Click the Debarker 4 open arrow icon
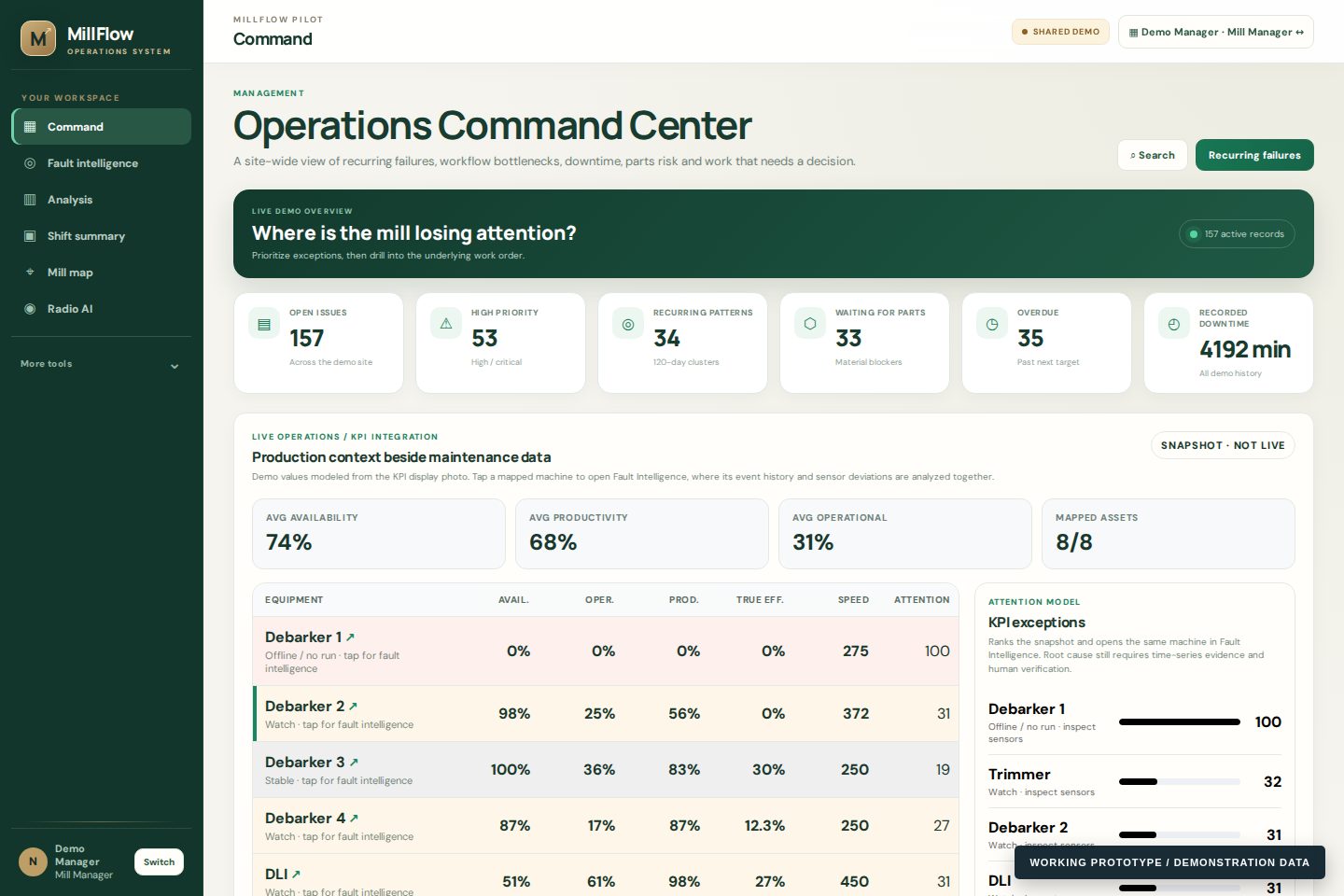 pos(354,819)
